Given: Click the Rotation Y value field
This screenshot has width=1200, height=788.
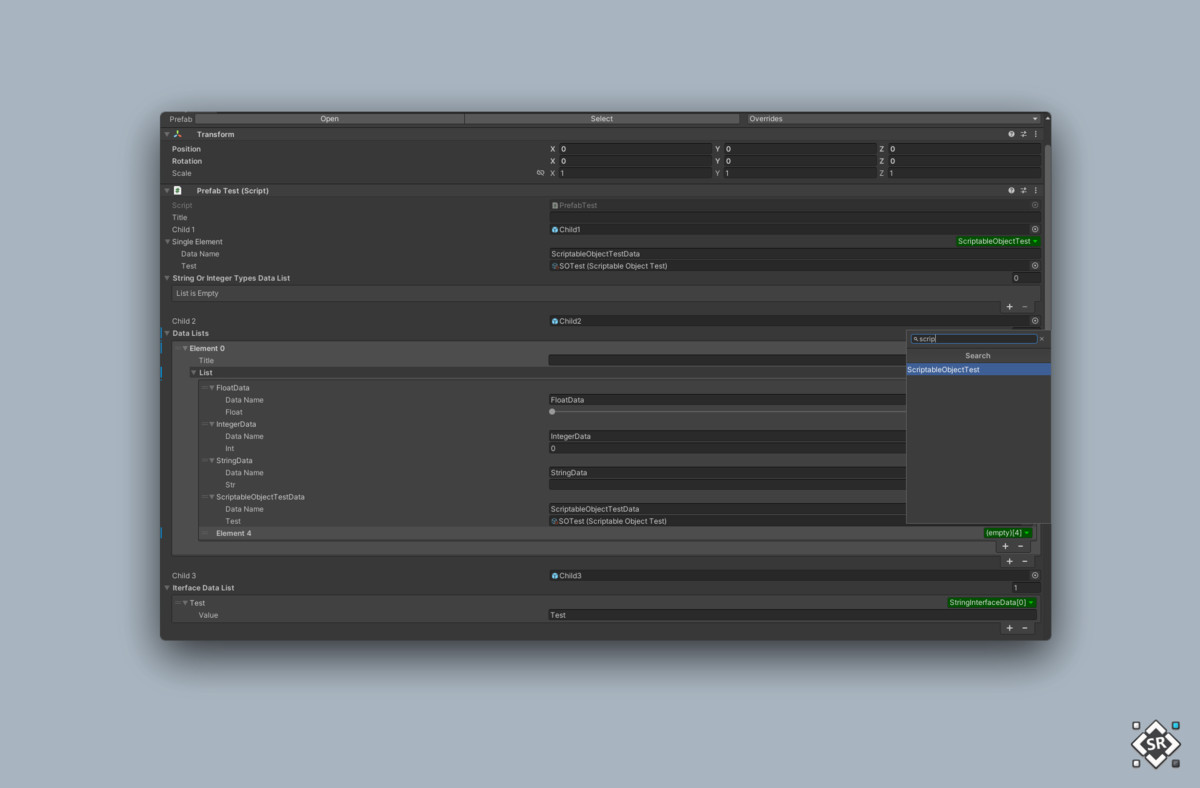Looking at the screenshot, I should 799,161.
